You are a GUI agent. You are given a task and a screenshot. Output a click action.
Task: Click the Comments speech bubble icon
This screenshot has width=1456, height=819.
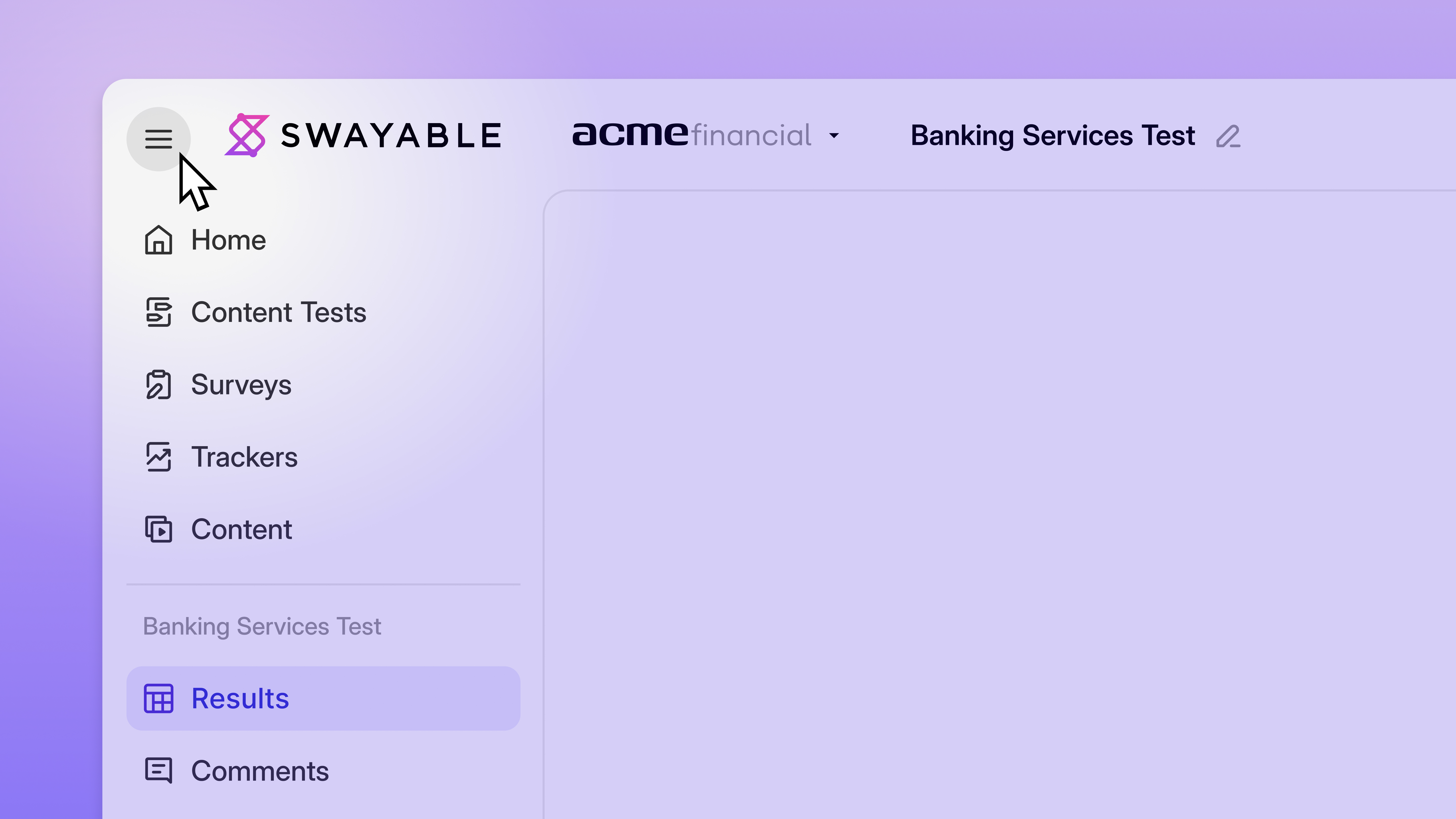pyautogui.click(x=158, y=771)
